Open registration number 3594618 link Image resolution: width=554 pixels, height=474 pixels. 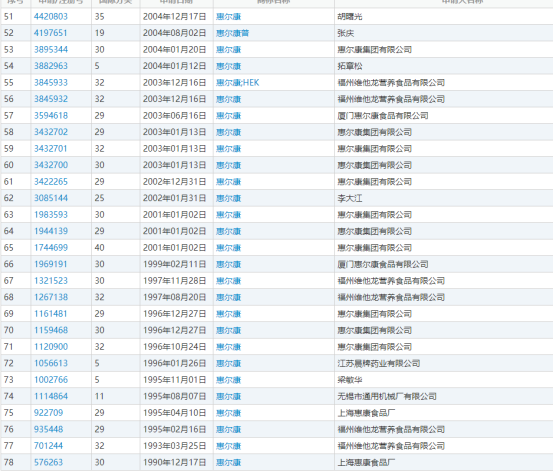(51, 115)
